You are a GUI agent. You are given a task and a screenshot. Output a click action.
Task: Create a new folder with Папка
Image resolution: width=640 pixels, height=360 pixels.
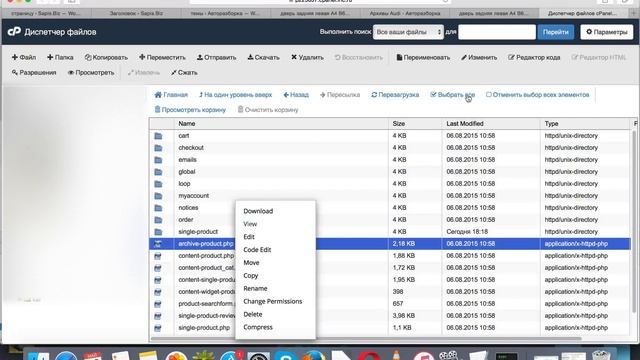(60, 58)
